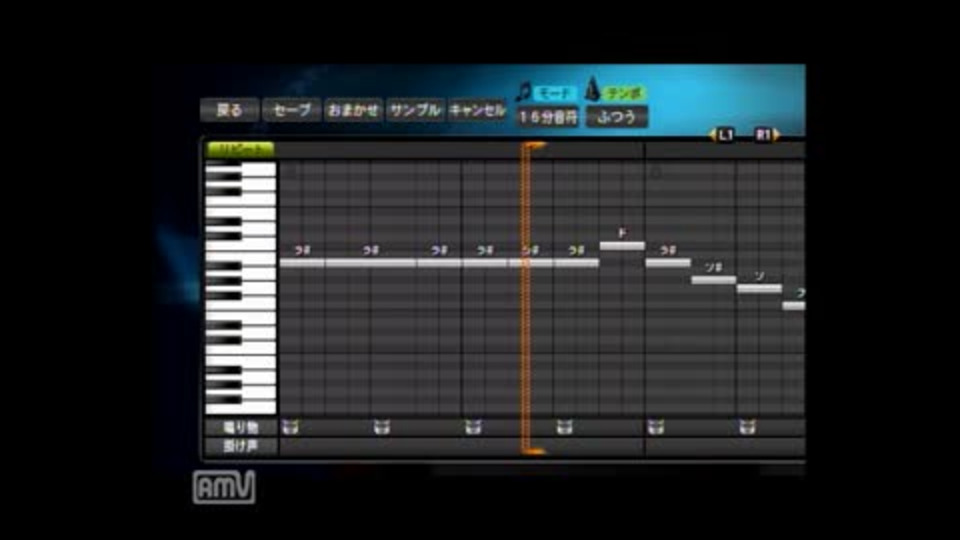The width and height of the screenshot is (960, 540).
Task: Click the metronome tempo icon
Action: tap(591, 89)
